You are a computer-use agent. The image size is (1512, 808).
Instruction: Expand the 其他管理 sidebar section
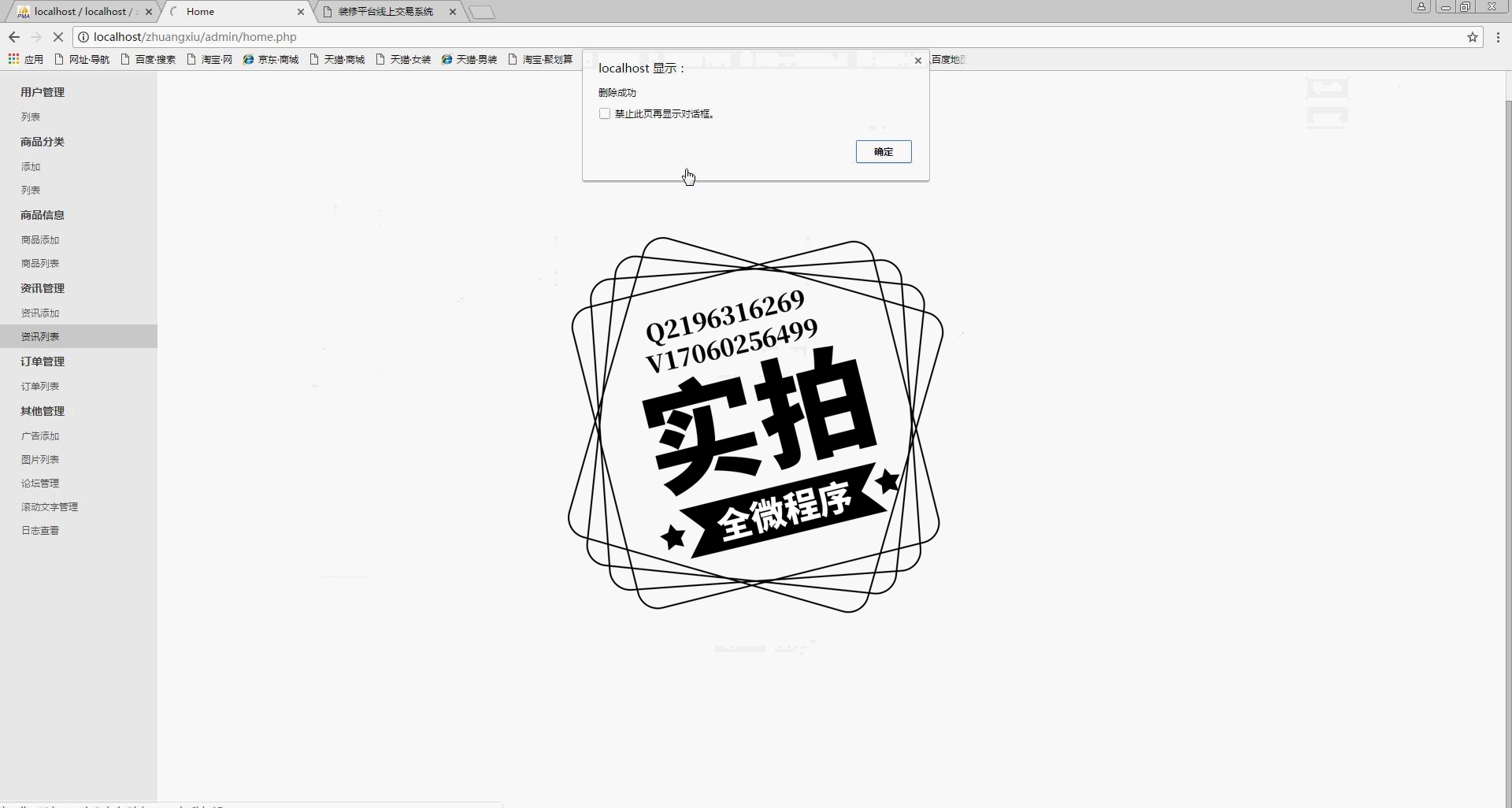click(43, 411)
